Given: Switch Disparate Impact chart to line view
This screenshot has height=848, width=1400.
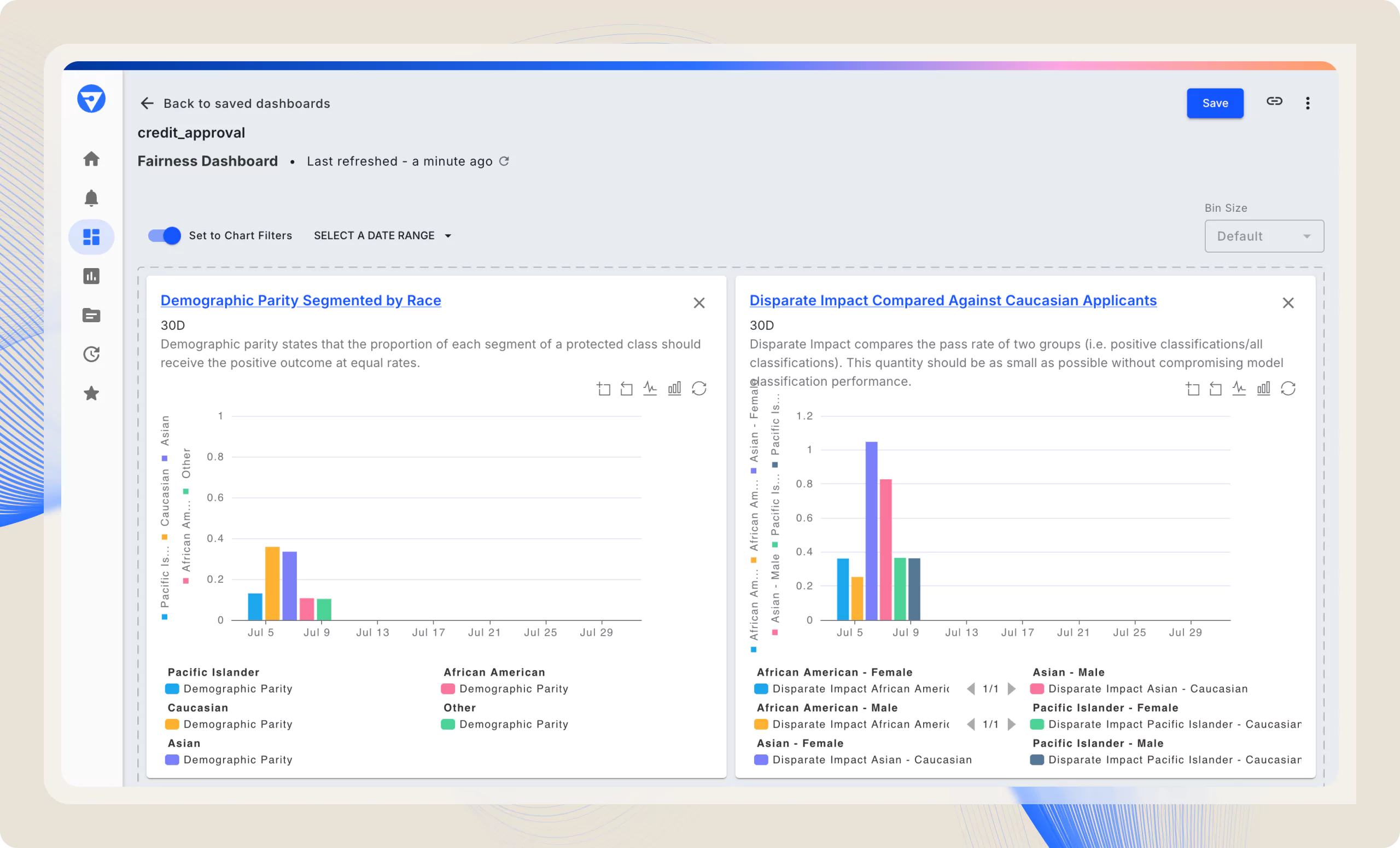Looking at the screenshot, I should [x=1239, y=389].
